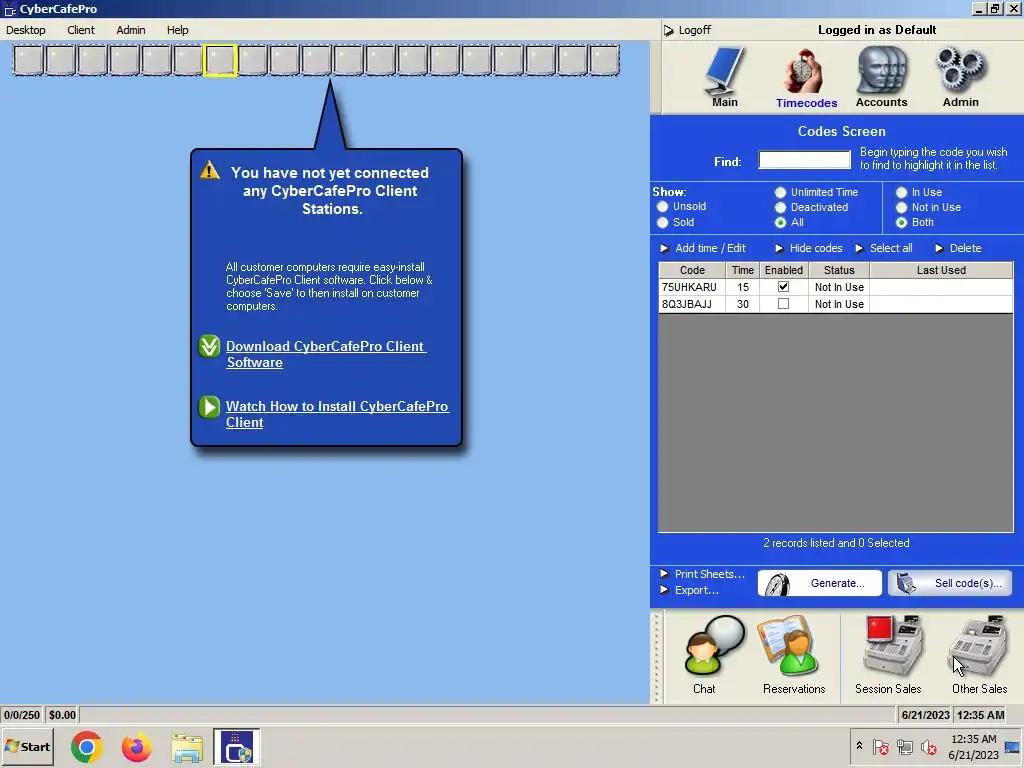
Task: Open Other Sales cash register
Action: (x=979, y=654)
